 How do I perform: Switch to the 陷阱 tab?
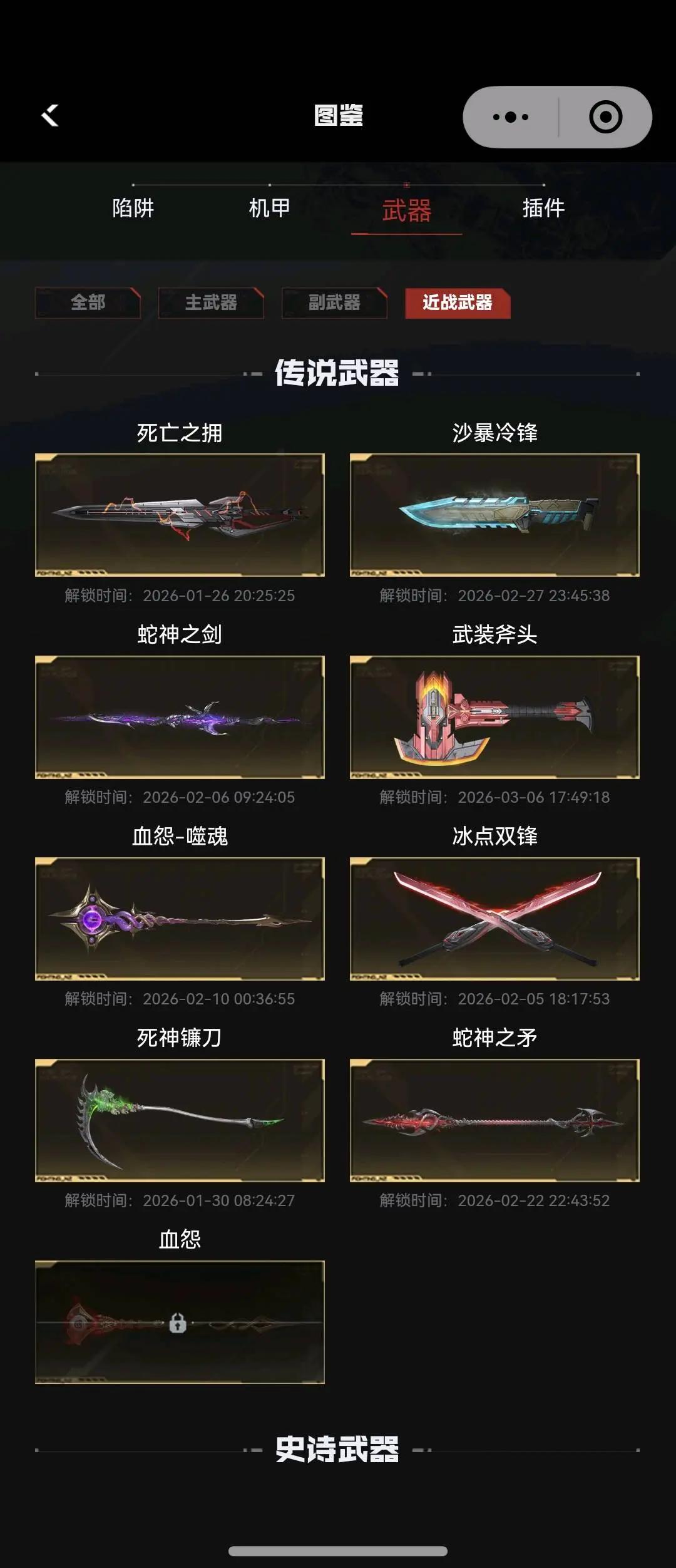point(133,208)
